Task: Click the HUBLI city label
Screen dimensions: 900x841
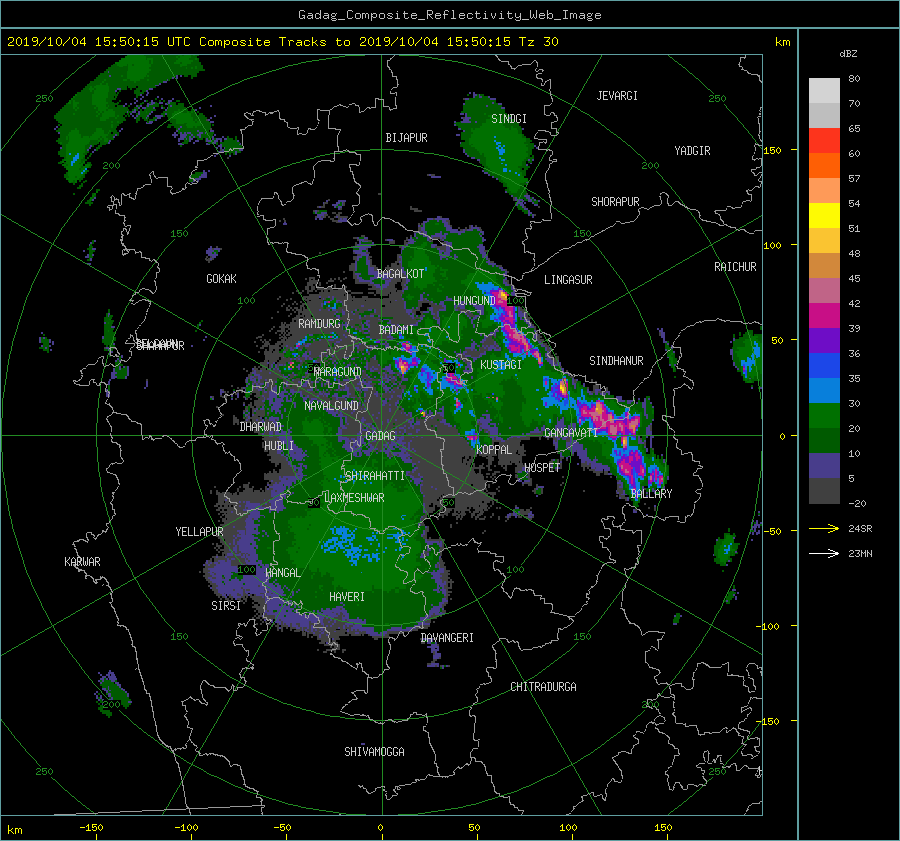Action: [x=278, y=446]
